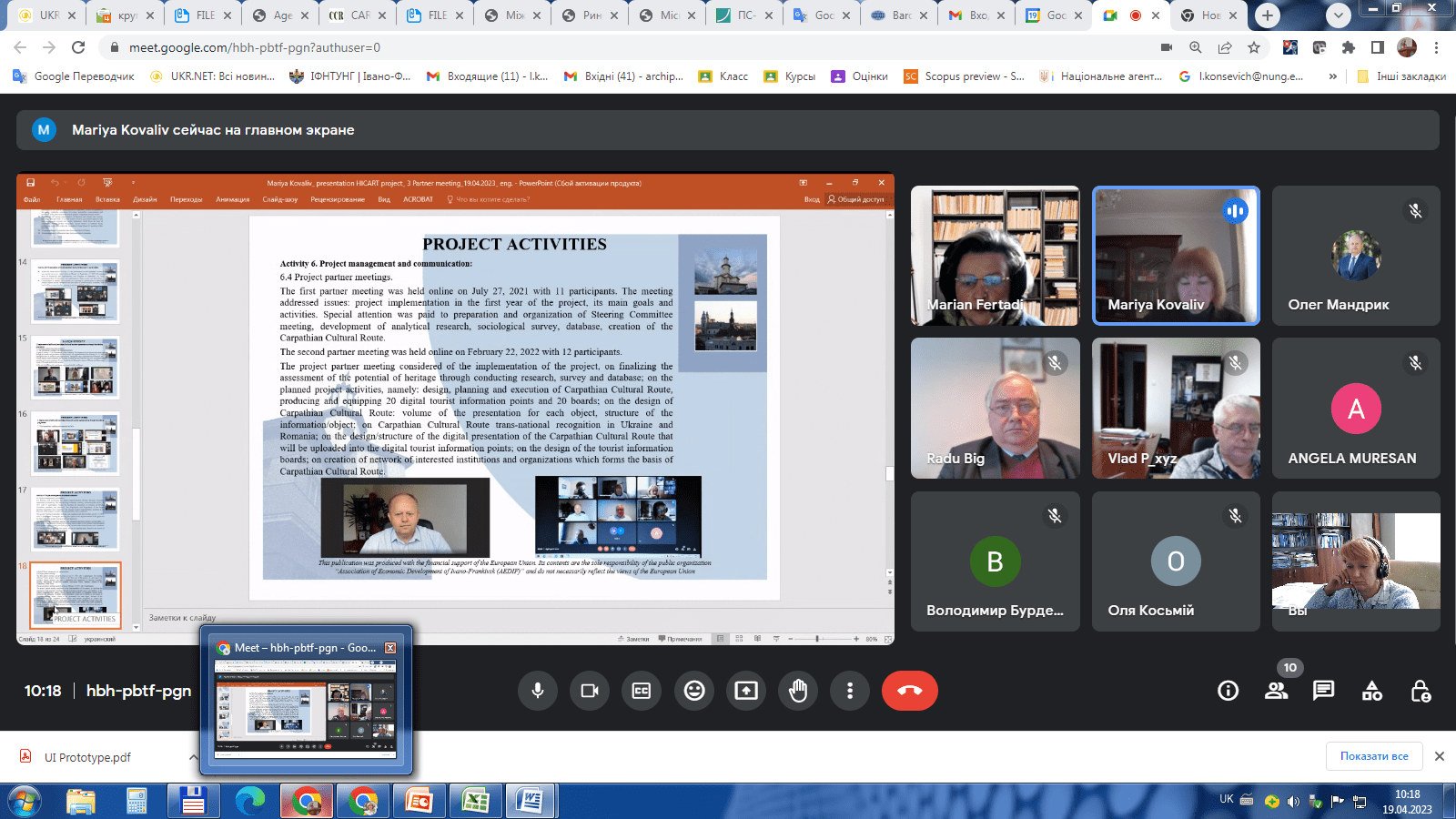This screenshot has height=819, width=1456.
Task: Open downloaded UI Prototype.pdf file
Action: pyautogui.click(x=87, y=757)
